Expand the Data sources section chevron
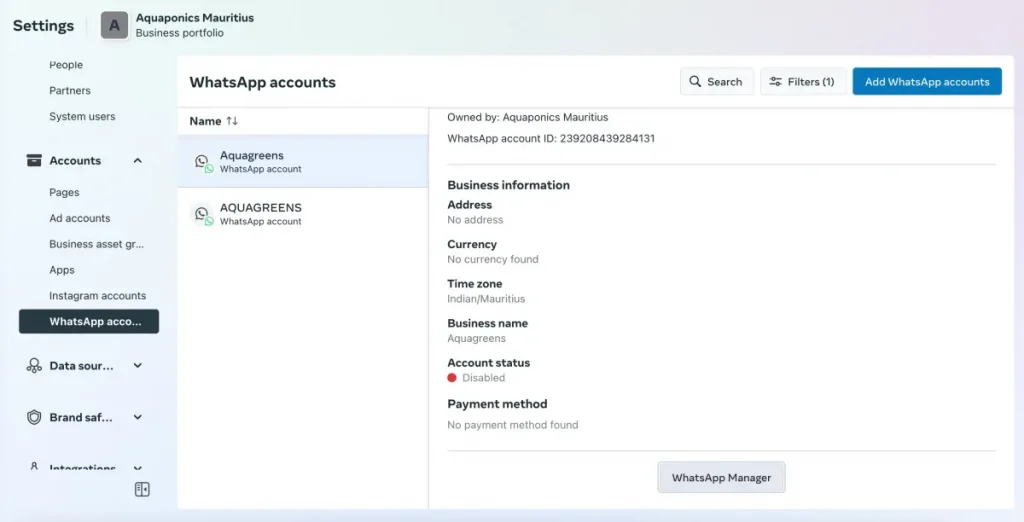 click(x=138, y=366)
